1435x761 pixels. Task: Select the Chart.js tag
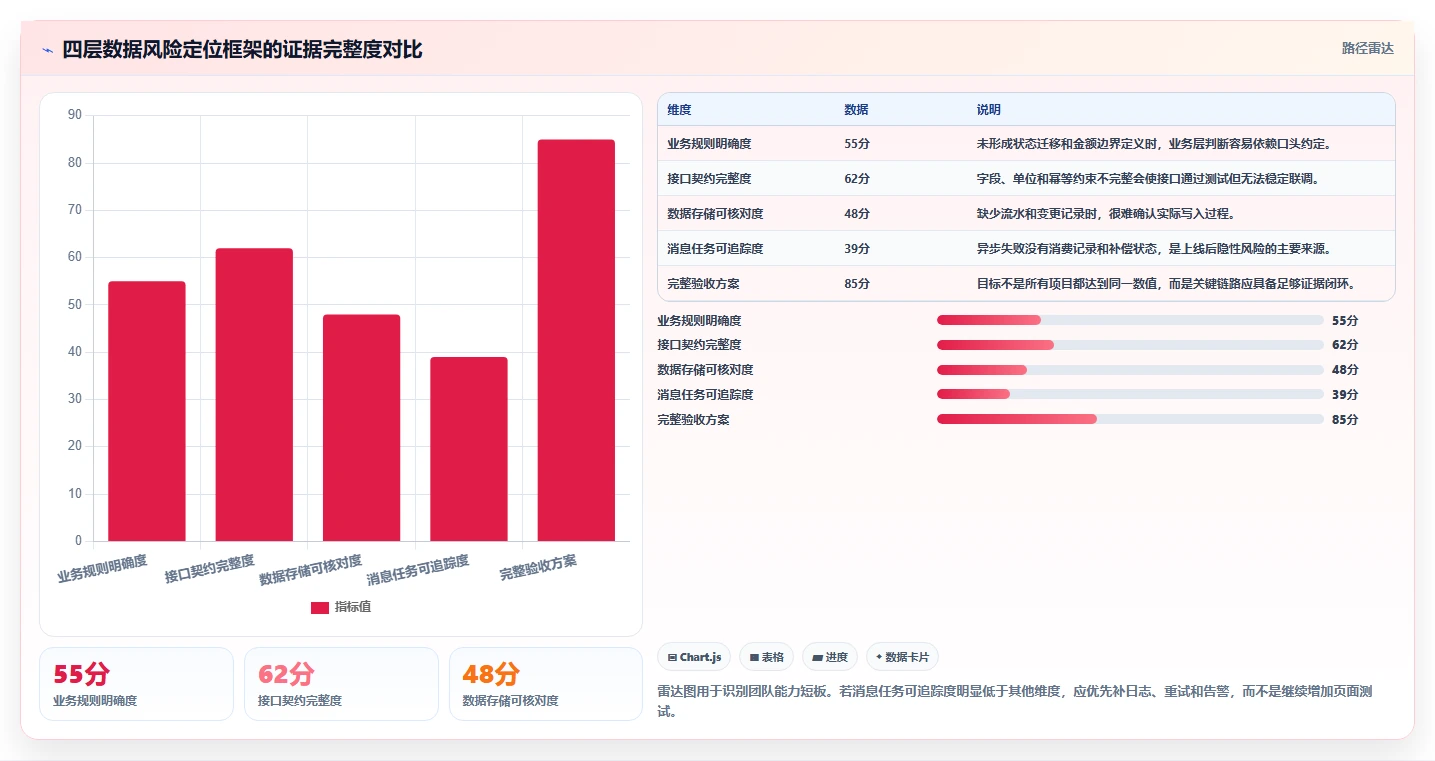[694, 657]
